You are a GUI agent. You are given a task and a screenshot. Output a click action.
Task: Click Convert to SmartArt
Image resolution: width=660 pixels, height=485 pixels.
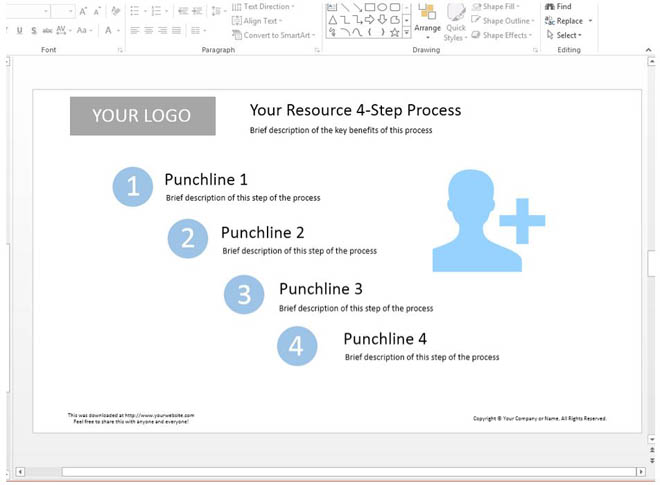[274, 35]
